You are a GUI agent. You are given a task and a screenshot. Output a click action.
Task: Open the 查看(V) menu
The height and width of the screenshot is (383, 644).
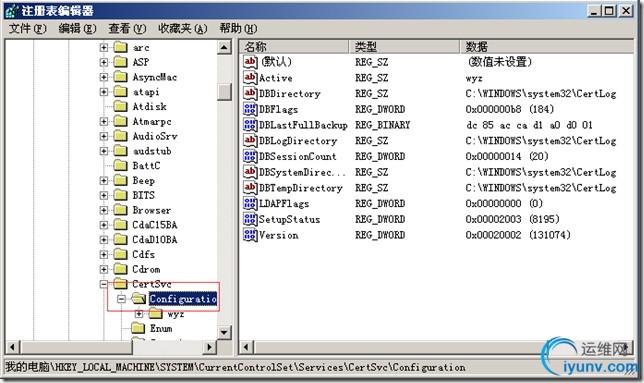[127, 28]
